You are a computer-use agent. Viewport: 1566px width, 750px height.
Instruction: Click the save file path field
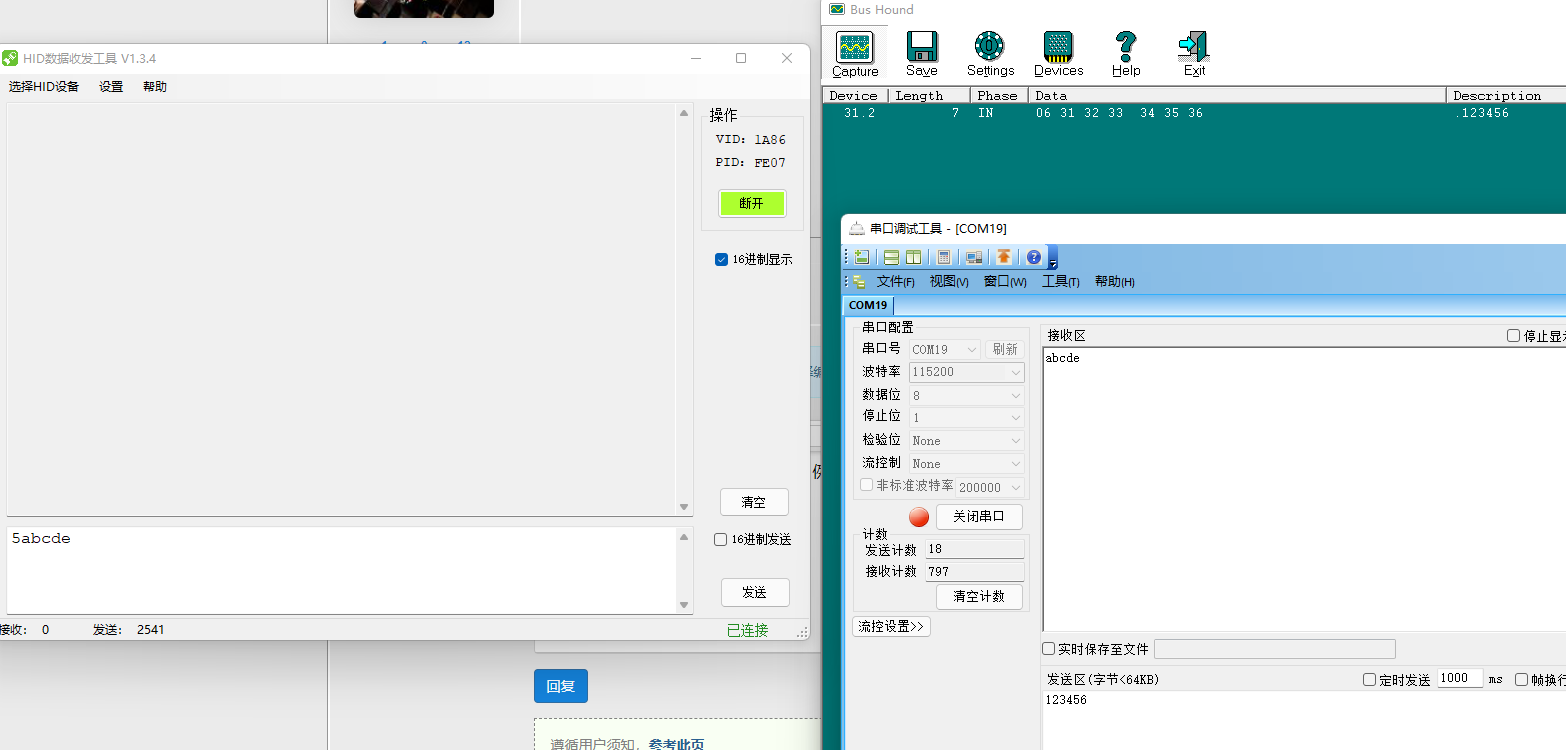(x=1274, y=649)
